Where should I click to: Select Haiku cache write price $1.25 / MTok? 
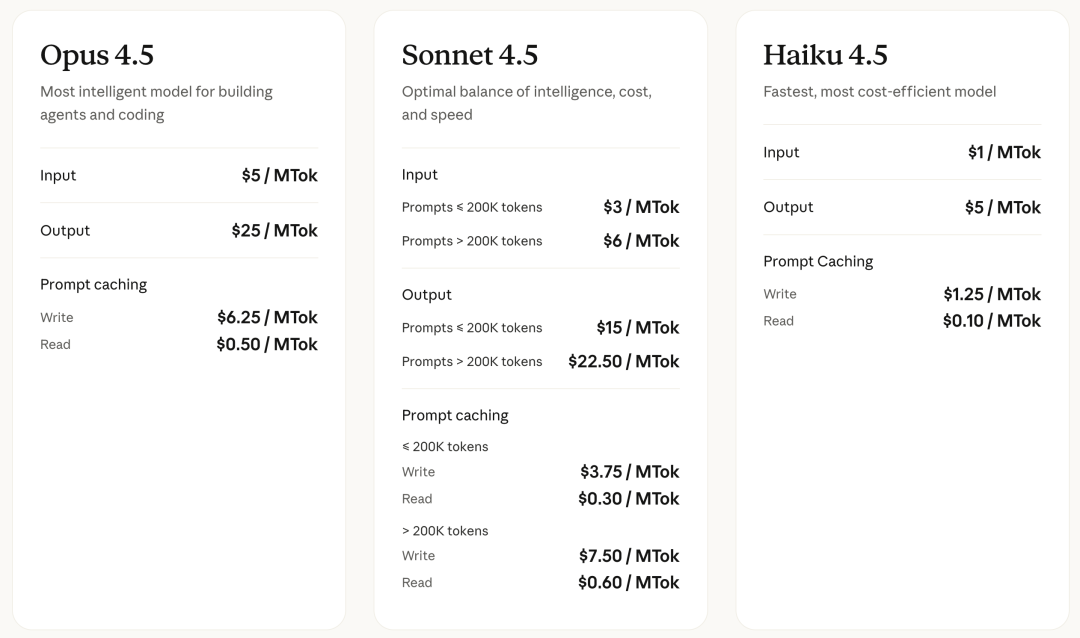pos(992,295)
